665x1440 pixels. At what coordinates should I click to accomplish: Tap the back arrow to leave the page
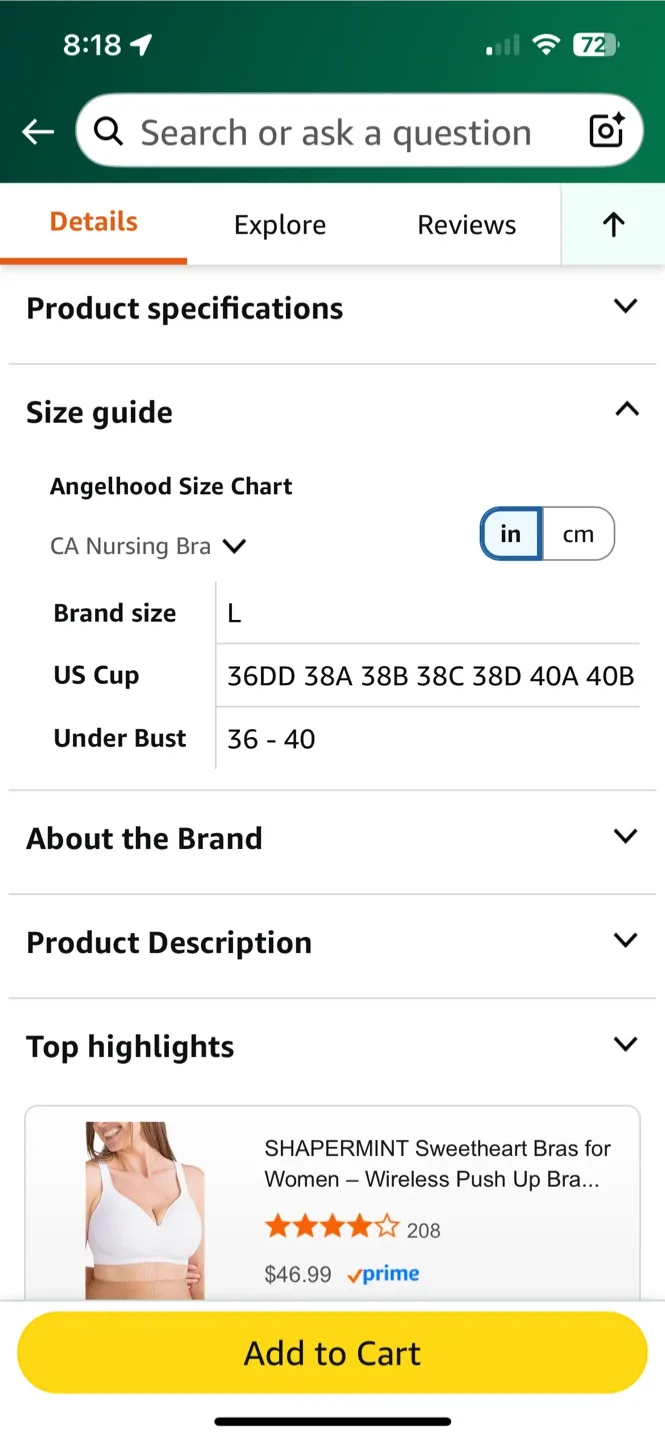click(x=37, y=131)
